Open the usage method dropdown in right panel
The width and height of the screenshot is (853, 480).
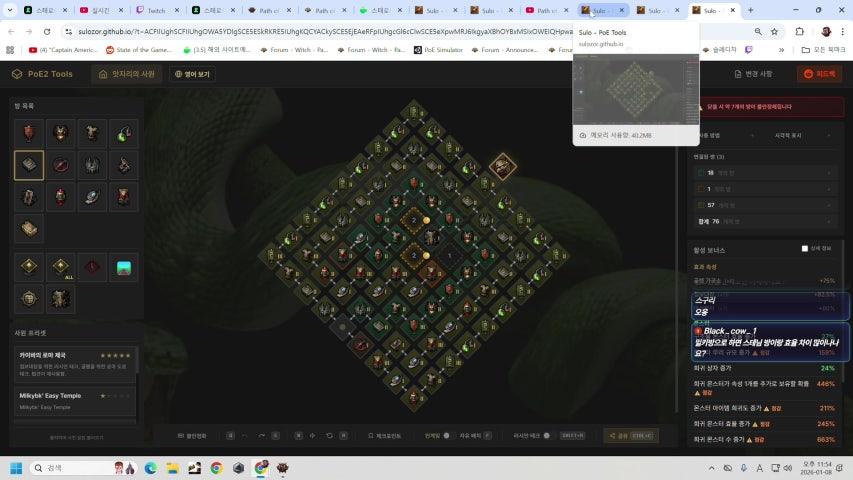(727, 135)
